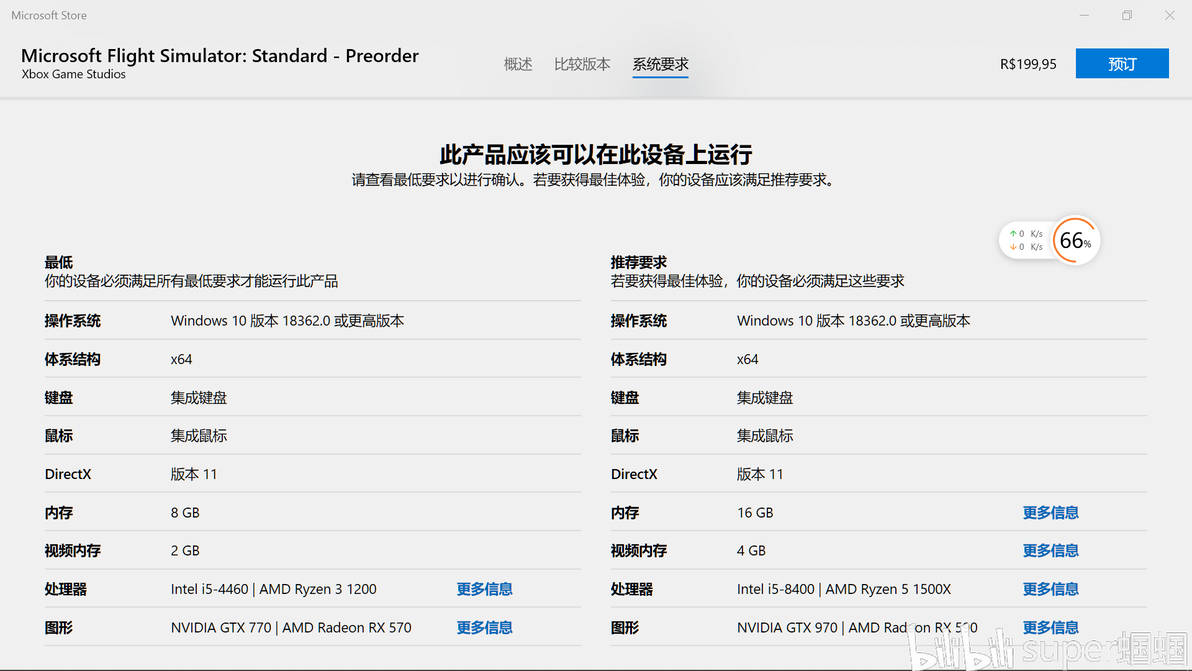Minimize the Microsoft Store window

click(1084, 15)
